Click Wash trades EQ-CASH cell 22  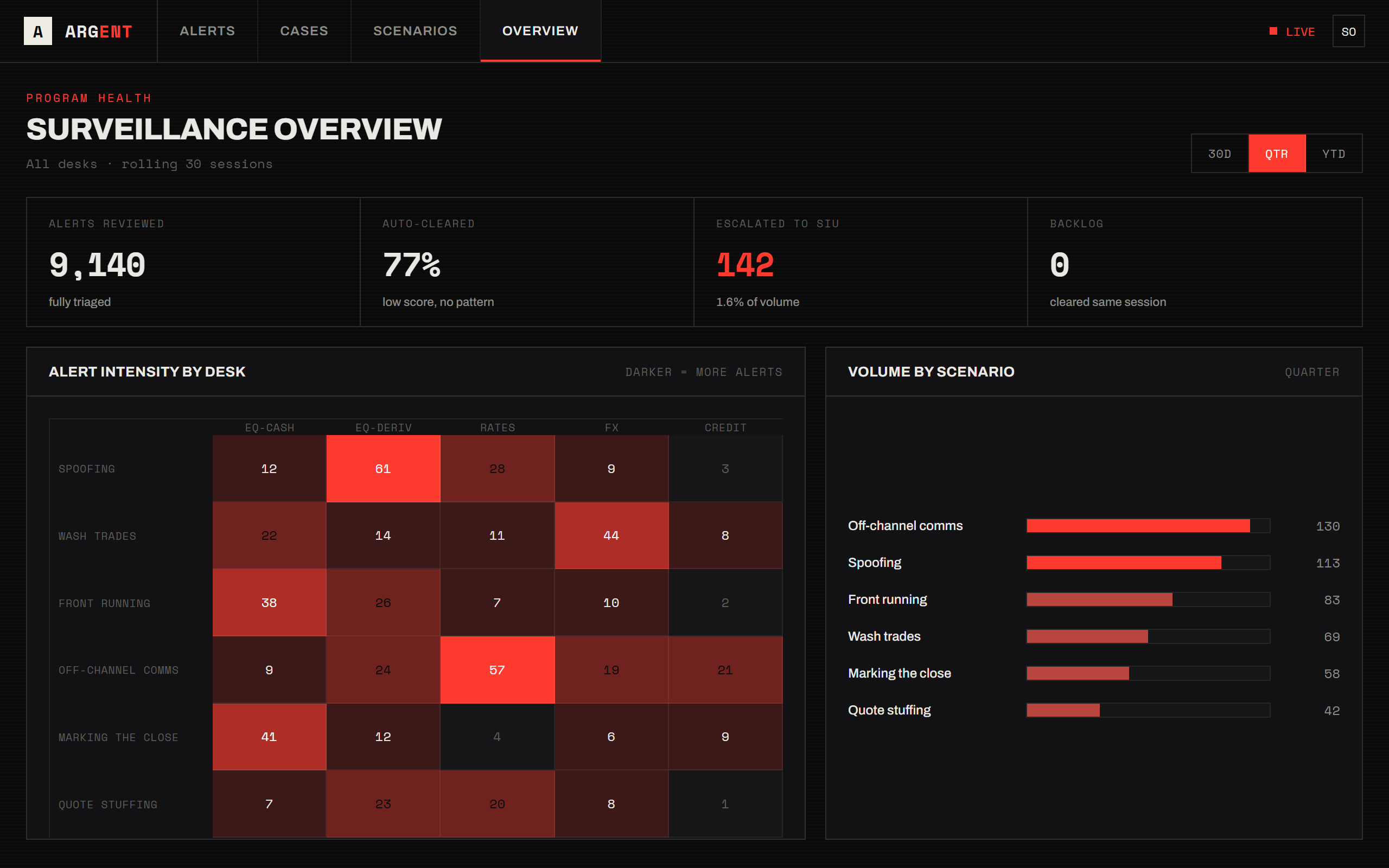(269, 535)
